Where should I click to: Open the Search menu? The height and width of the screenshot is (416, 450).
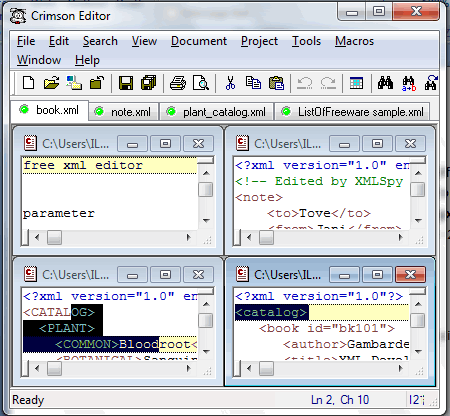pos(100,41)
